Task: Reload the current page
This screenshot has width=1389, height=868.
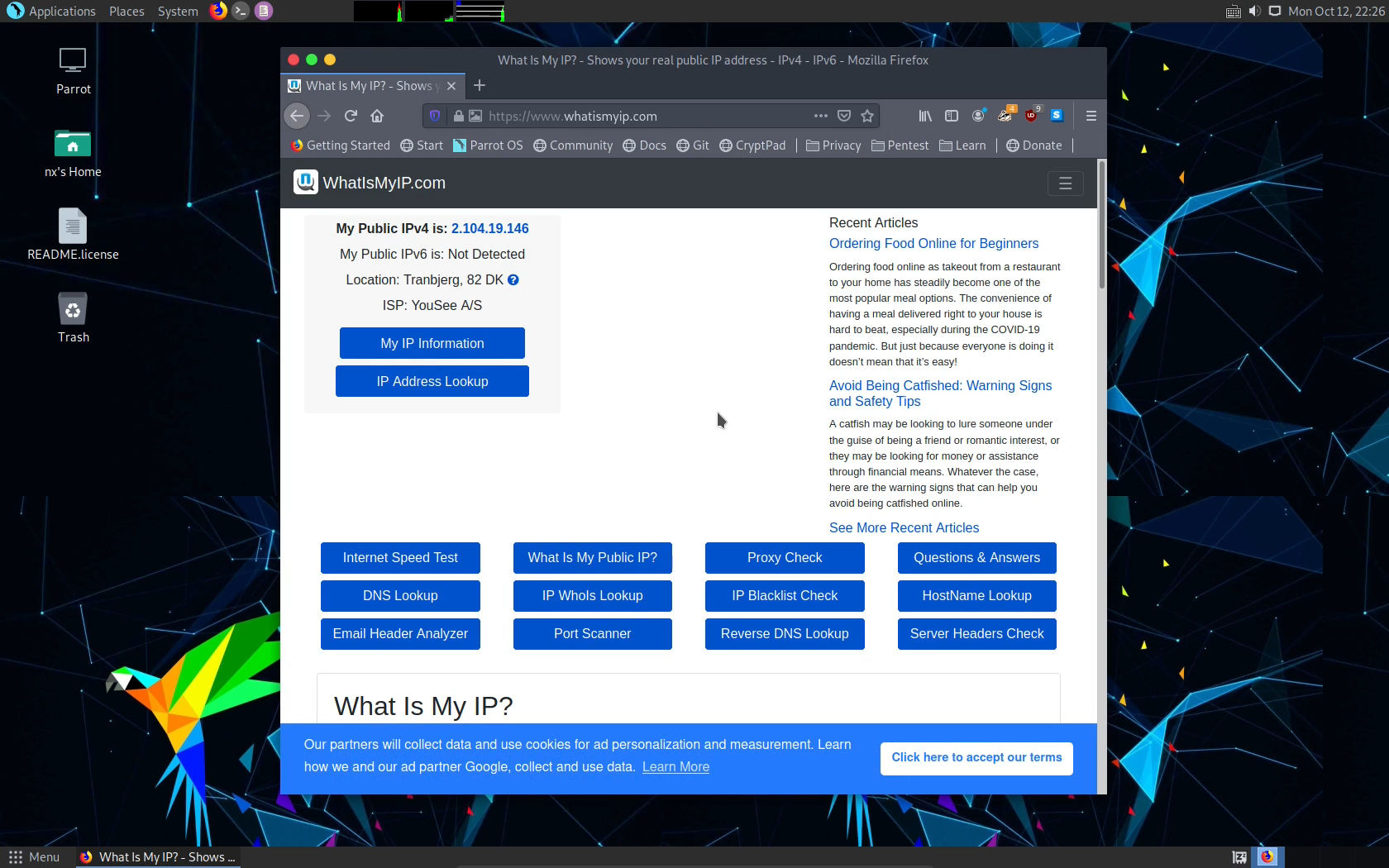Action: tap(351, 116)
